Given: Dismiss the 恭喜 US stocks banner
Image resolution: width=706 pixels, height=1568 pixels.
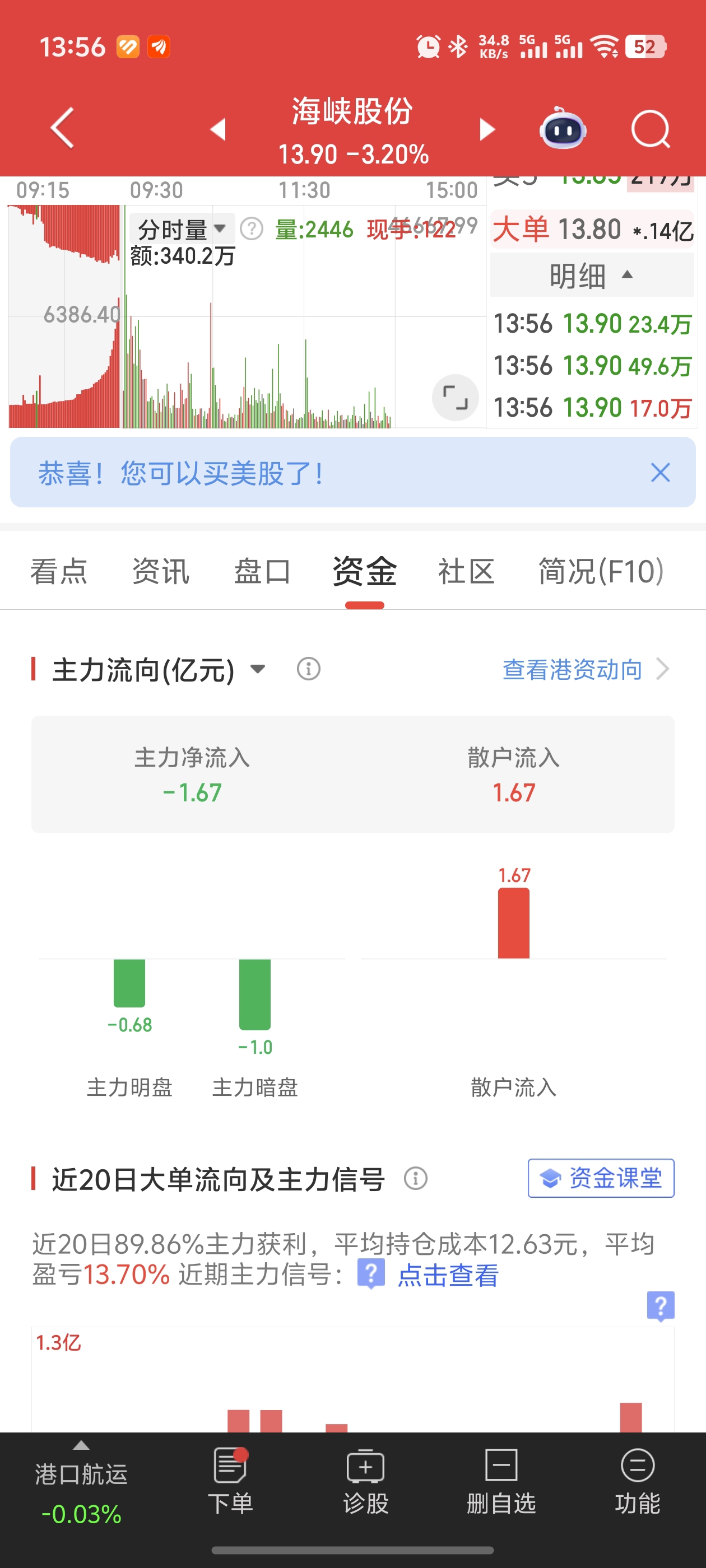Looking at the screenshot, I should coord(659,472).
